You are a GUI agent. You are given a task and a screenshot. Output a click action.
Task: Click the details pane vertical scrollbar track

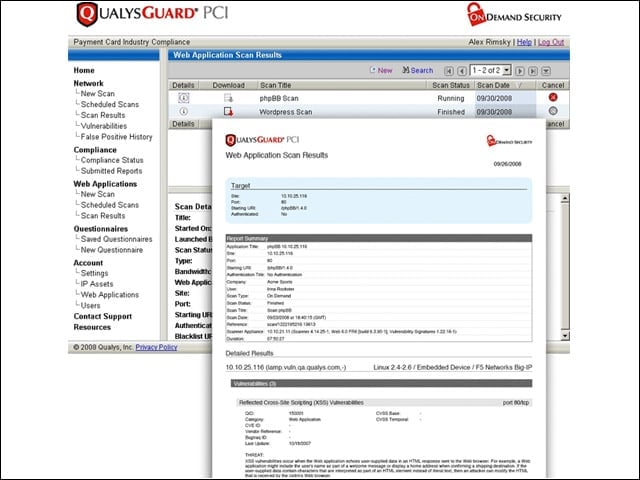pyautogui.click(x=565, y=266)
